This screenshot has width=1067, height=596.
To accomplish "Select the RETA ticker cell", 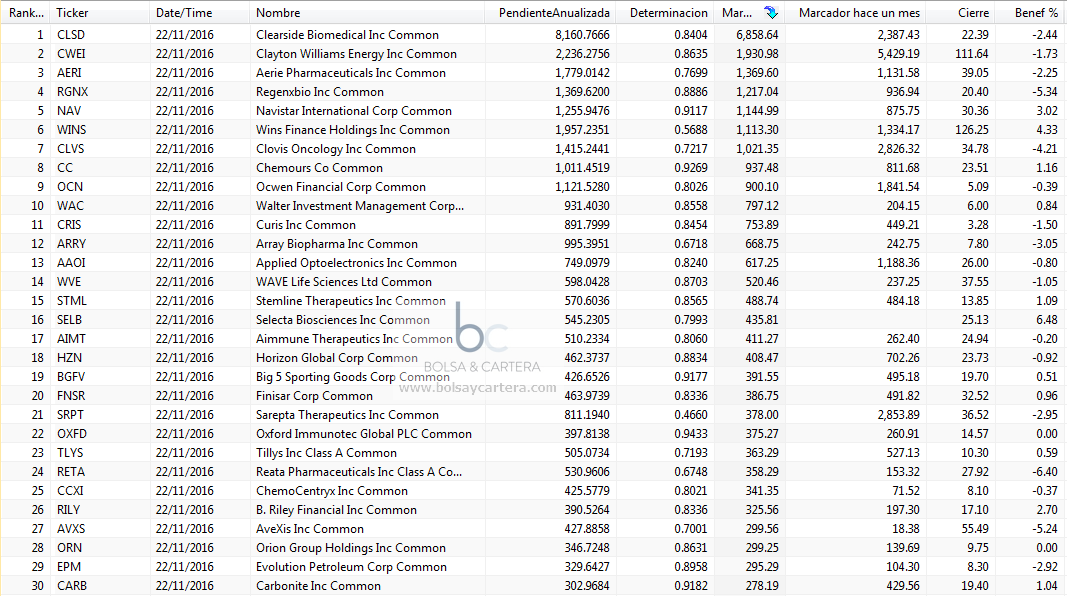I will point(71,473).
